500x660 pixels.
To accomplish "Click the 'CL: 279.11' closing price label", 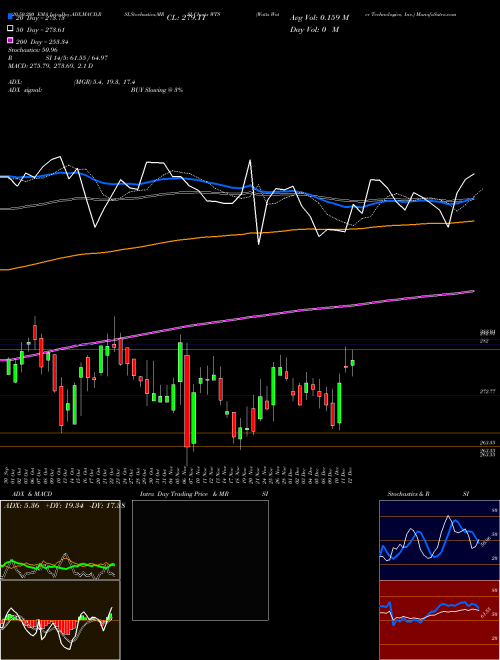I will (x=186, y=18).
